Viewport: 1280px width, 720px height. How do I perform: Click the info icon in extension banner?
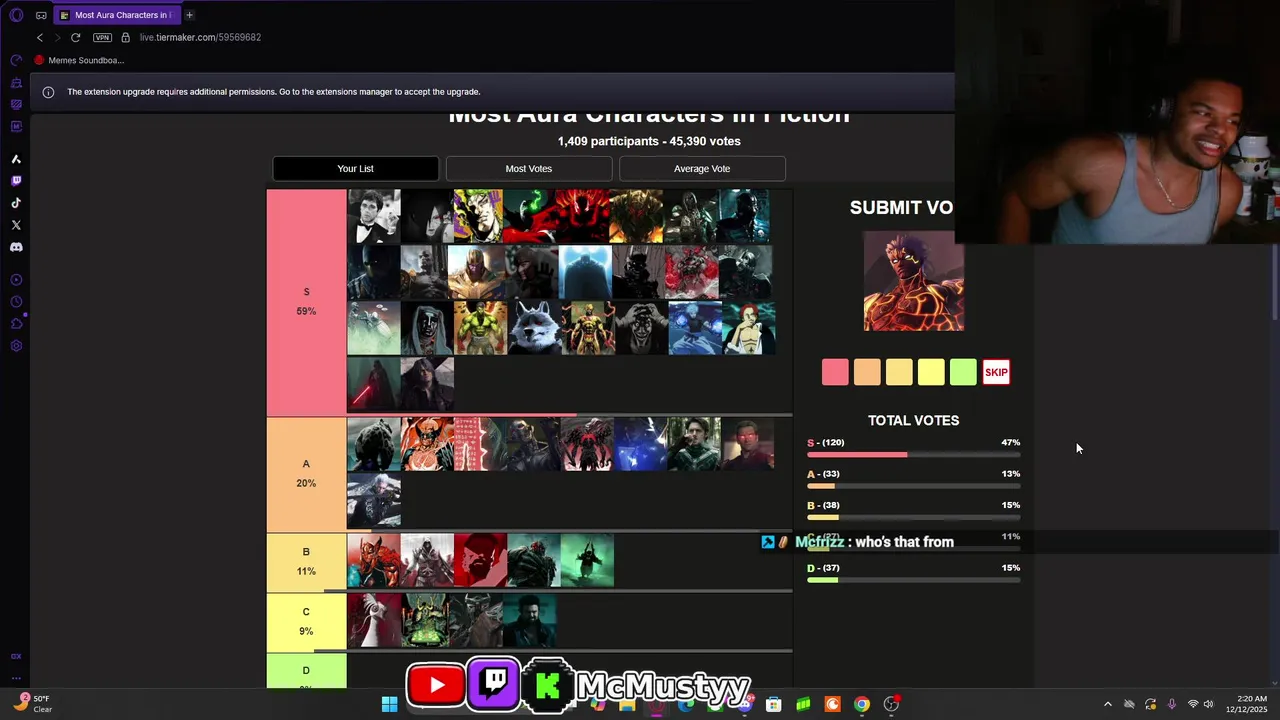tap(48, 92)
